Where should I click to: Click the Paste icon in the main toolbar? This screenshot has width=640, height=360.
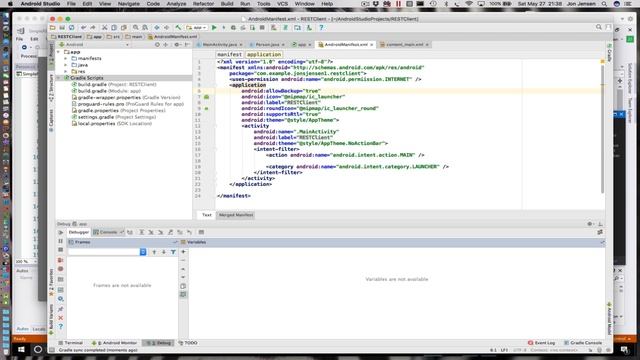tap(124, 28)
